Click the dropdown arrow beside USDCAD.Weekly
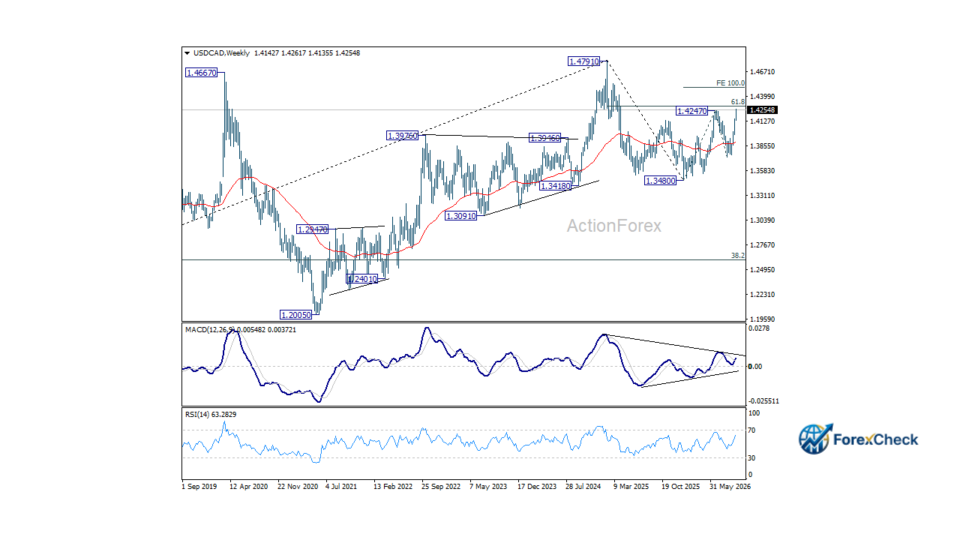 [x=187, y=53]
